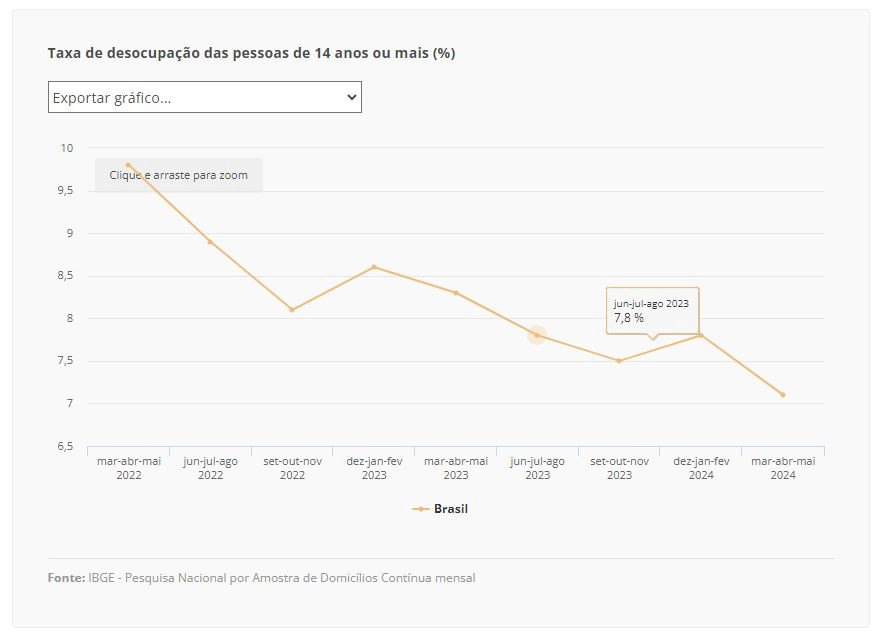Select the set-out-nov 2023 data point
880x637 pixels.
click(619, 361)
